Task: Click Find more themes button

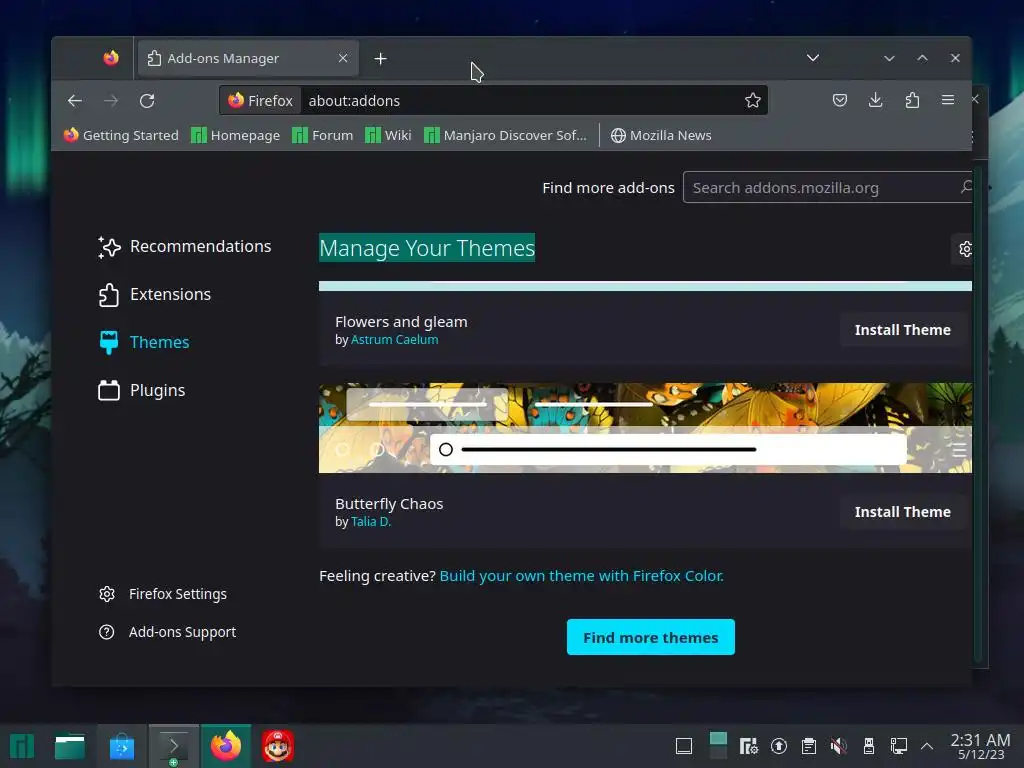Action: [650, 637]
